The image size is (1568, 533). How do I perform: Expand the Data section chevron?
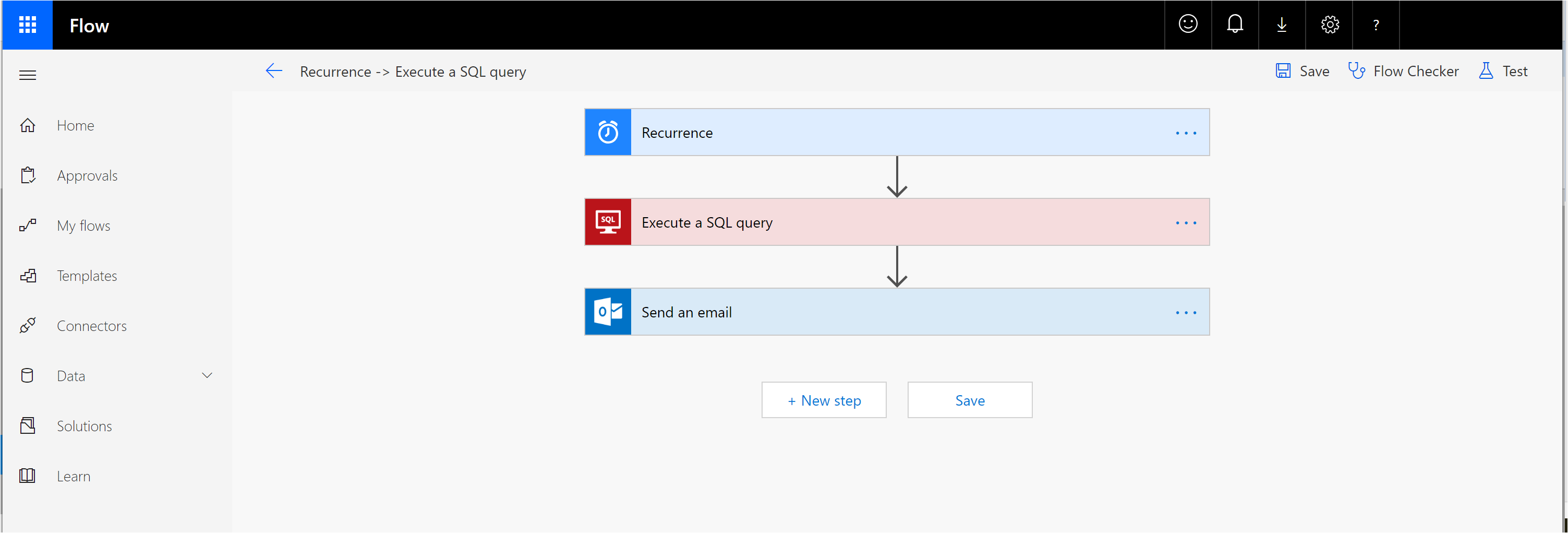[207, 376]
